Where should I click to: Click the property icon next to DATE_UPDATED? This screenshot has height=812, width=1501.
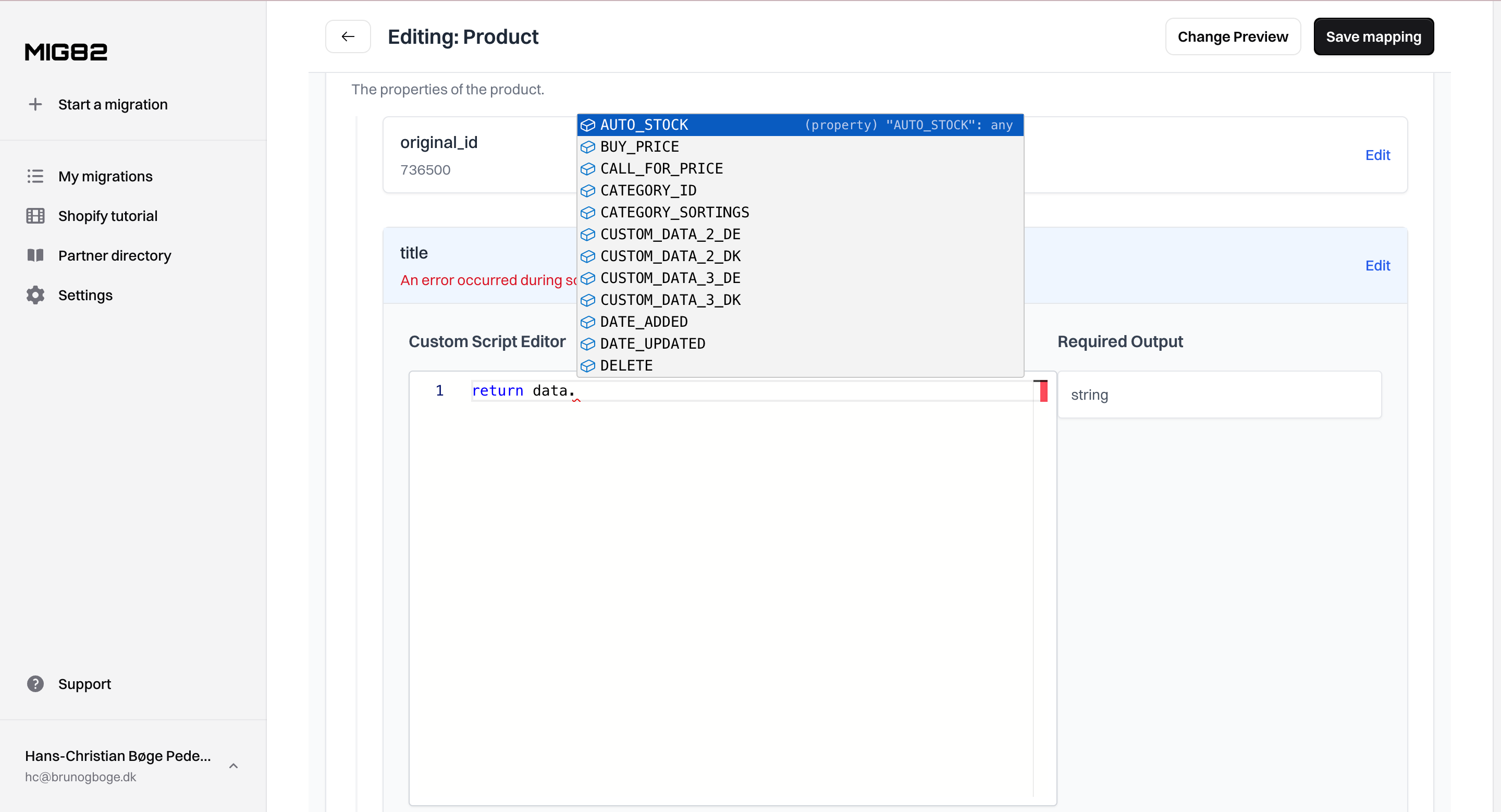coord(588,343)
